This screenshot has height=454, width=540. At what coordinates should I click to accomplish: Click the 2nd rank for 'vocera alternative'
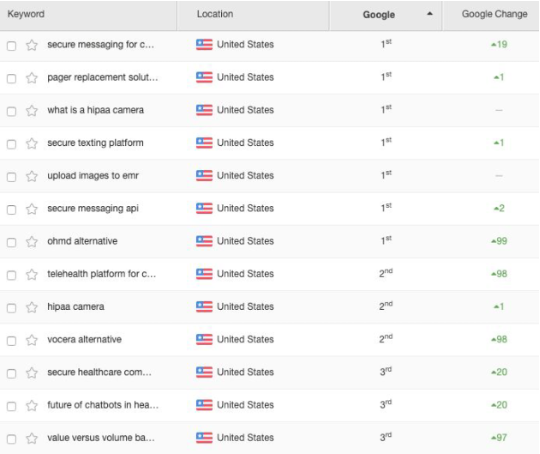tap(386, 339)
